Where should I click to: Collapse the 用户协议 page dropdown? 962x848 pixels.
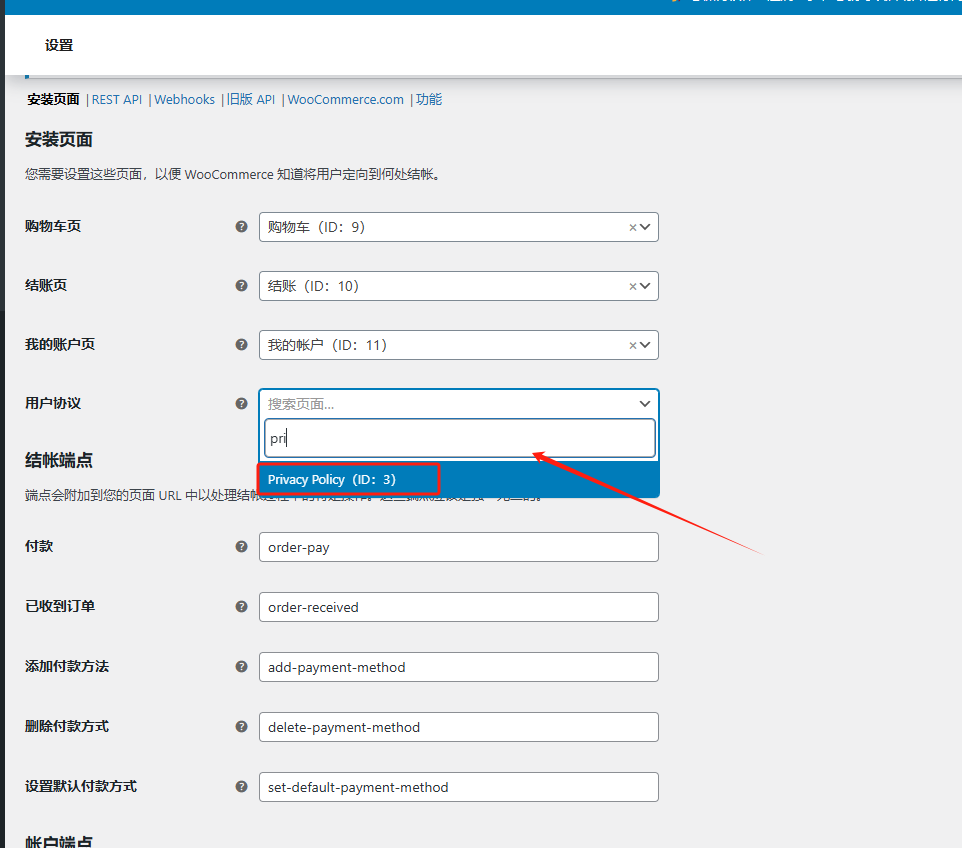[645, 404]
